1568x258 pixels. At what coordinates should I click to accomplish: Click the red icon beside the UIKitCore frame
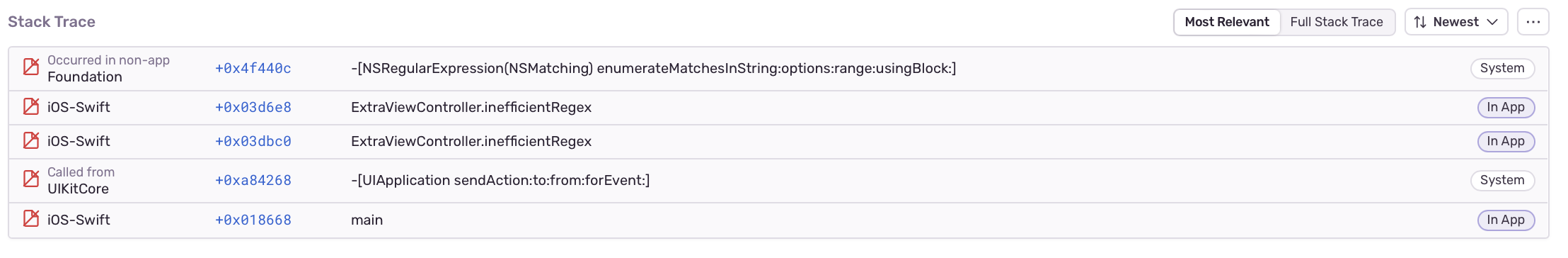(x=31, y=179)
